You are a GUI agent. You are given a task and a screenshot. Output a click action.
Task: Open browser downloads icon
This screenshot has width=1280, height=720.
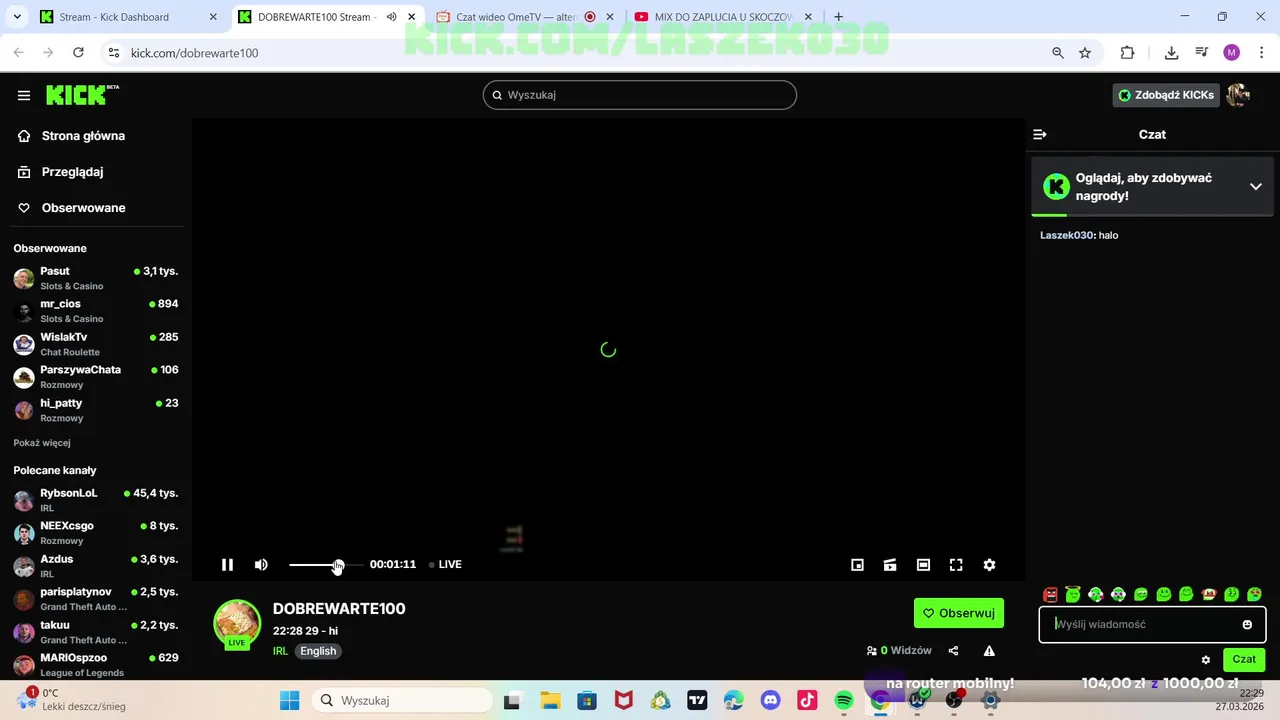tap(1171, 53)
